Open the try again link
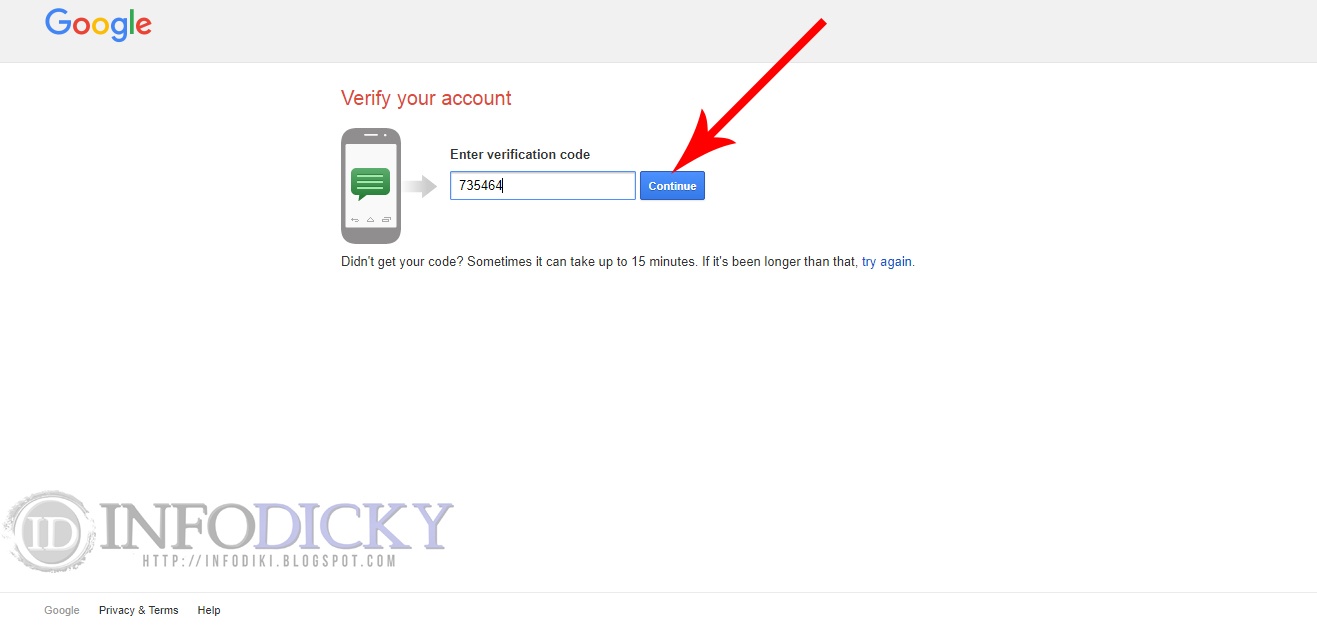 point(887,262)
